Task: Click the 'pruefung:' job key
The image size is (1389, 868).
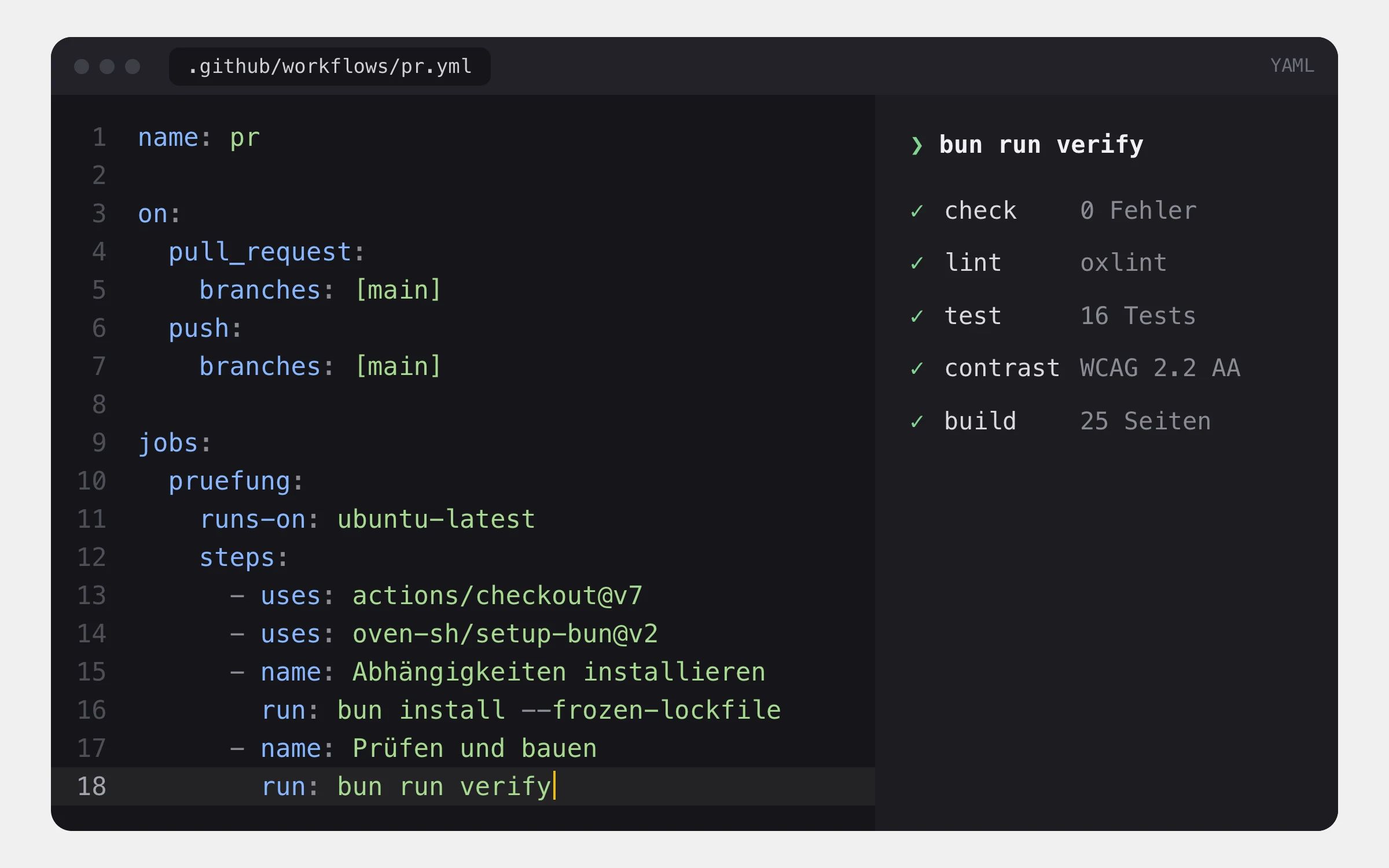Action: coord(236,481)
